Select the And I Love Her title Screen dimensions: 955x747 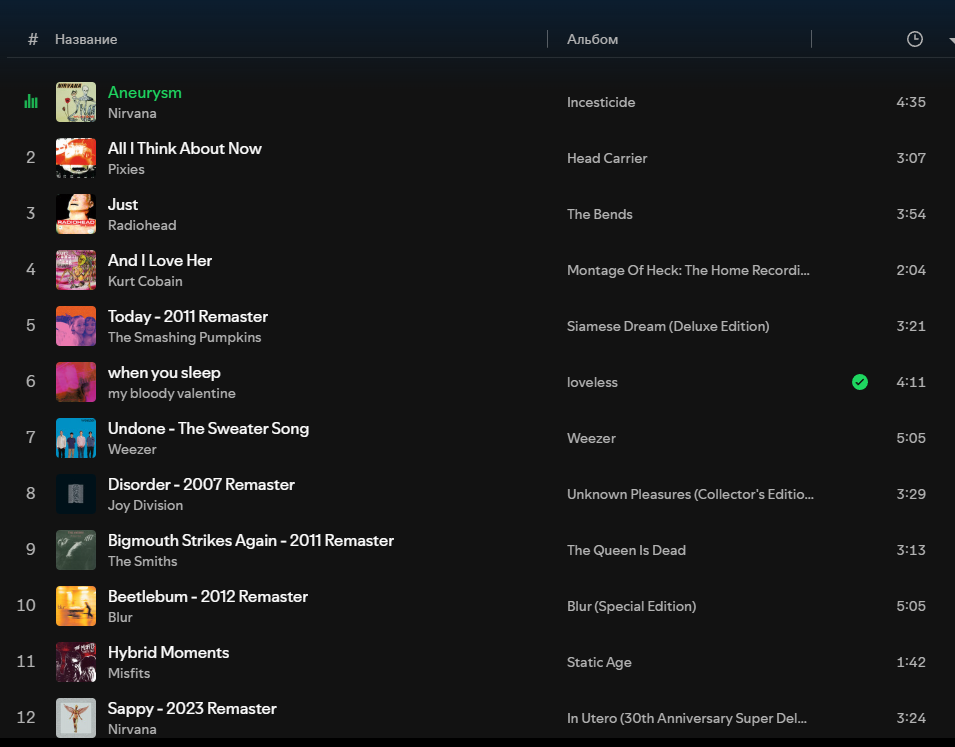[x=160, y=261]
